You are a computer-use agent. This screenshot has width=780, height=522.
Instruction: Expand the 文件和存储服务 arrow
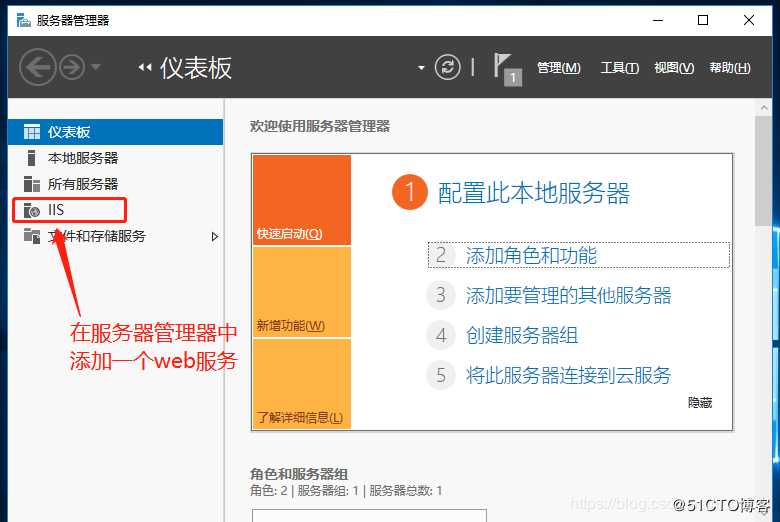214,236
